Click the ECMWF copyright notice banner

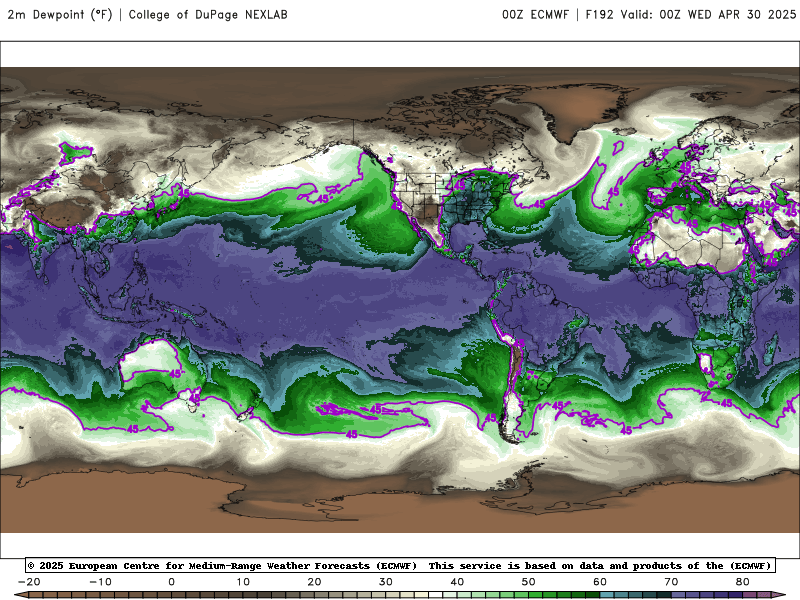point(401,565)
